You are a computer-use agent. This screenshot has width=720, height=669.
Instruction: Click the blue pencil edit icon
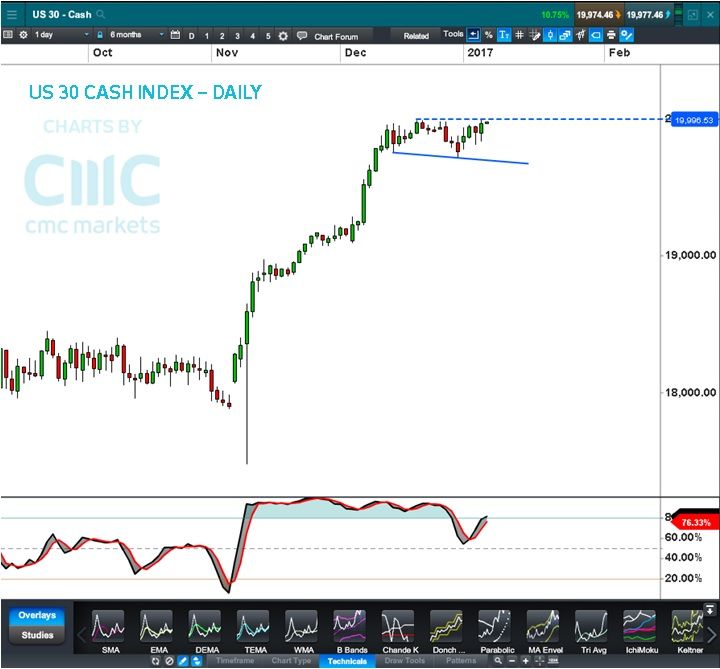pos(183,661)
